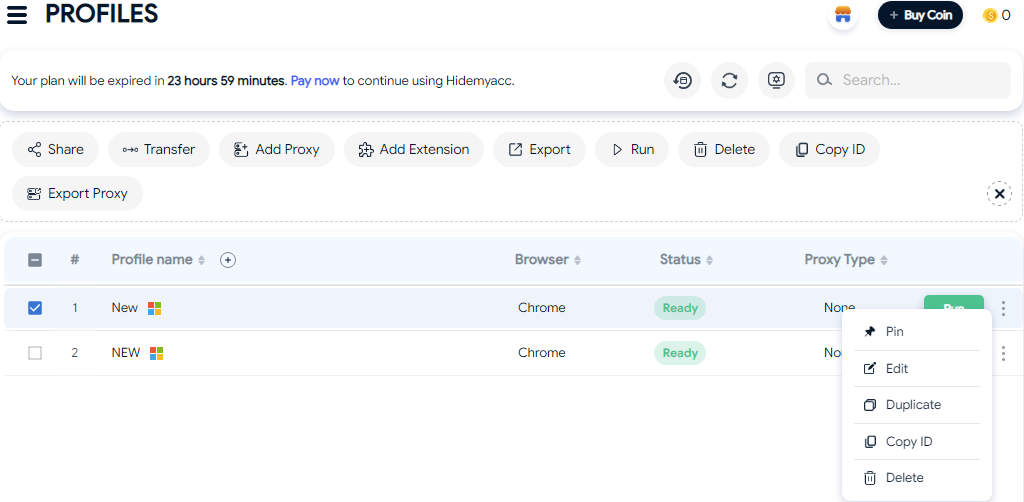This screenshot has width=1024, height=502.
Task: Focus the Search input field
Action: [908, 80]
